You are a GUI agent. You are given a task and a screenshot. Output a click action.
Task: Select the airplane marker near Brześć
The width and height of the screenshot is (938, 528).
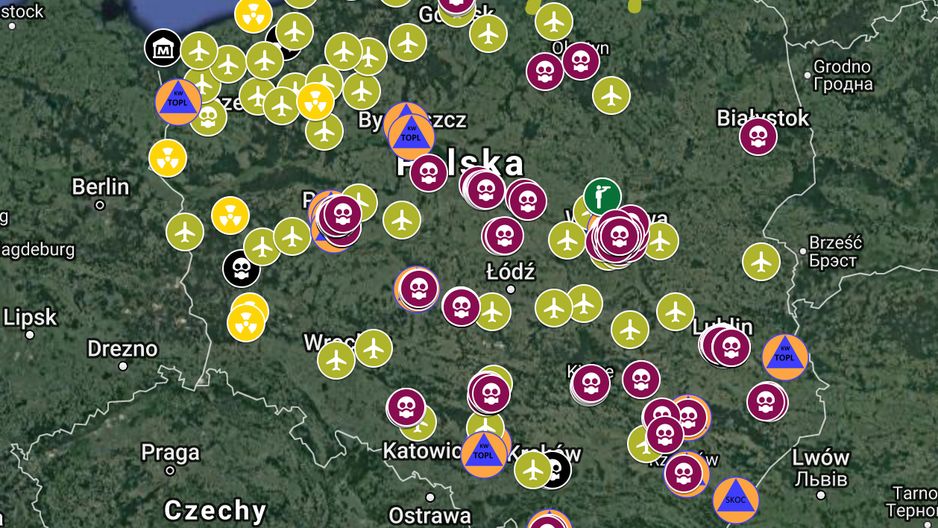[761, 261]
